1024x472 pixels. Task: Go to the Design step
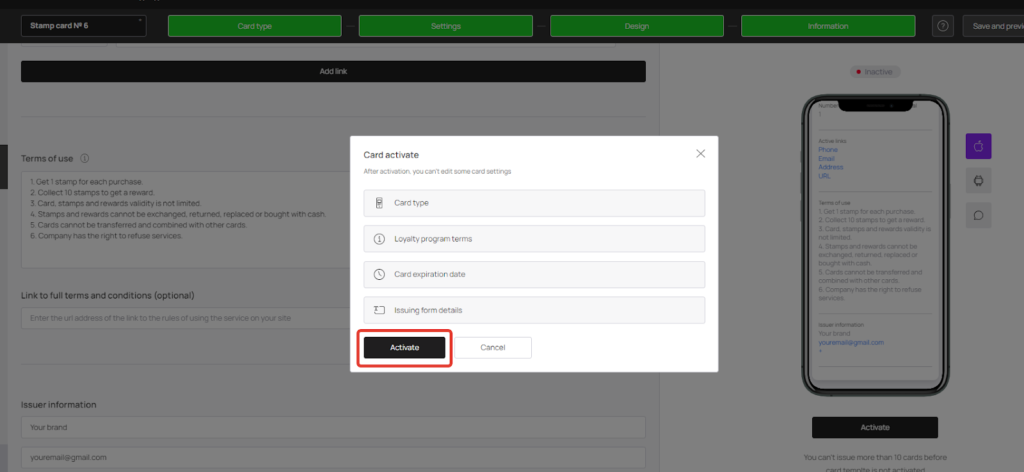pyautogui.click(x=637, y=26)
